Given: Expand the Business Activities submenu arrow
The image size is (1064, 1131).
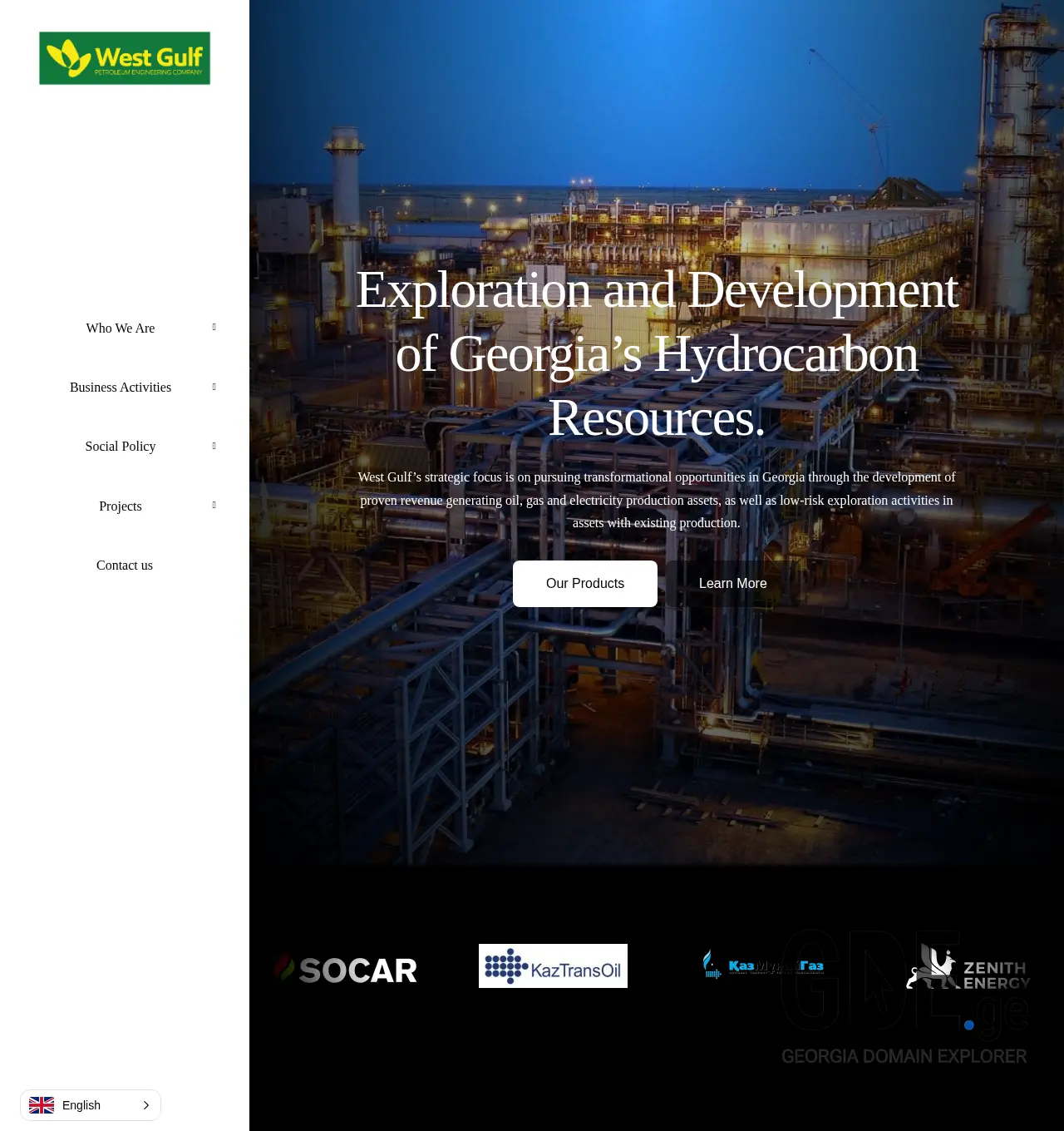Looking at the screenshot, I should pos(214,386).
